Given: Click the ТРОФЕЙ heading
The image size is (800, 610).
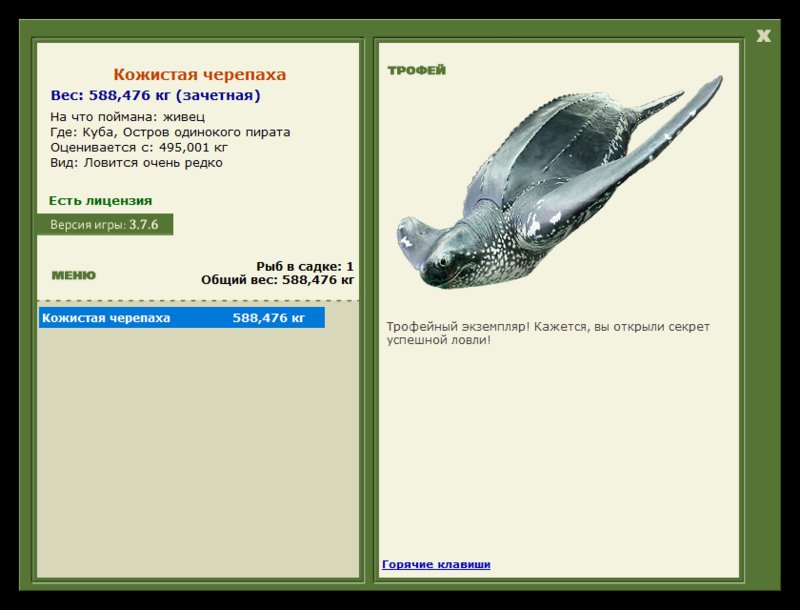Looking at the screenshot, I should point(416,70).
